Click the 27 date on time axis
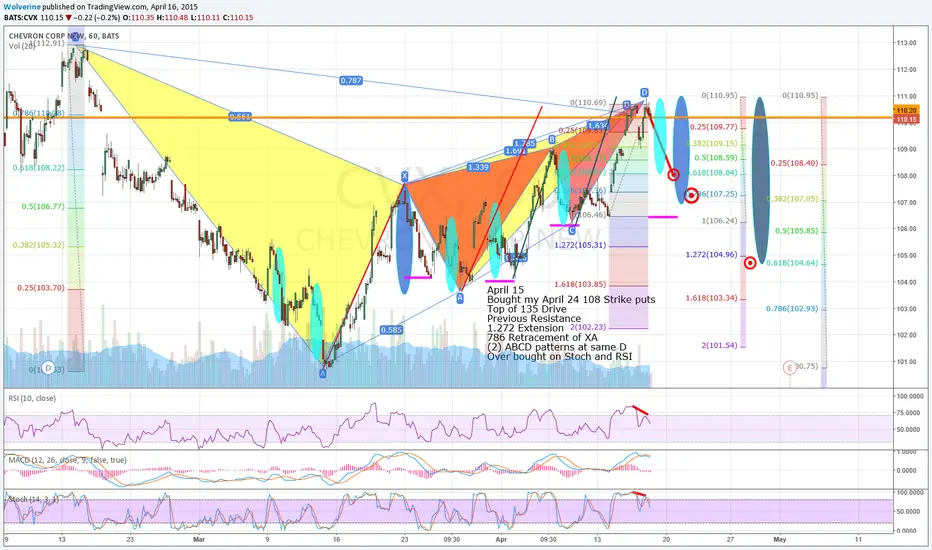This screenshot has width=932, height=550. click(x=730, y=539)
